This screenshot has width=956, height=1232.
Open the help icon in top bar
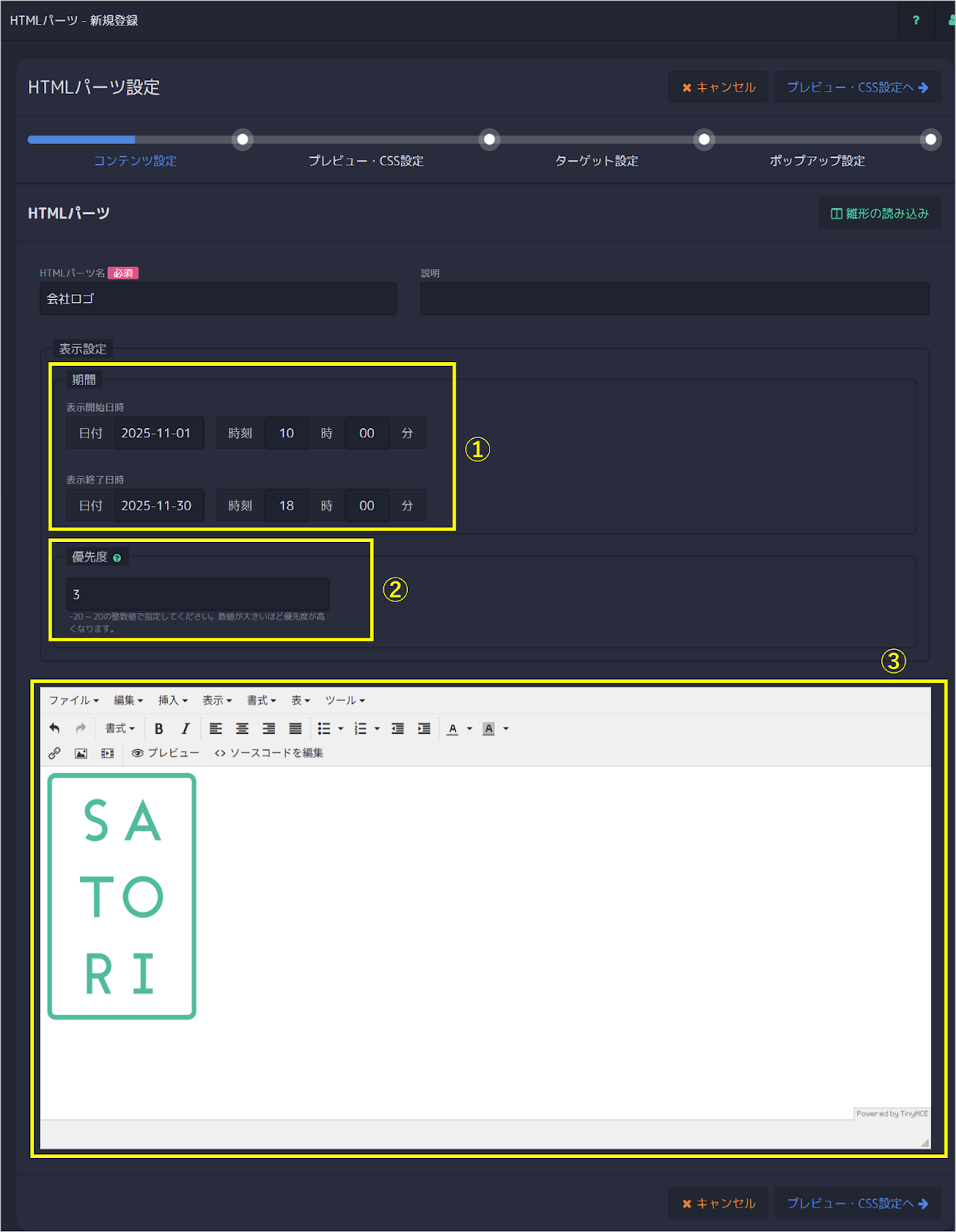(915, 20)
